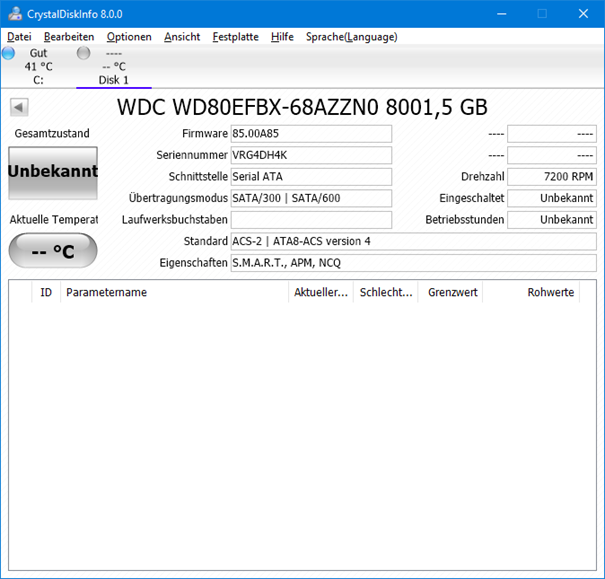Click the Firmware field 85.00A85

click(311, 134)
